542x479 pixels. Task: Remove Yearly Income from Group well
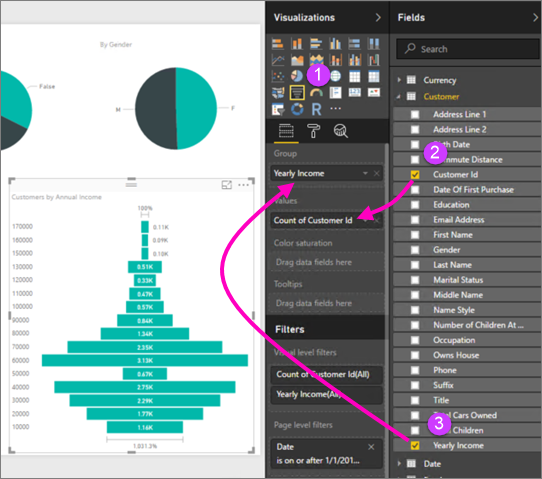click(377, 173)
